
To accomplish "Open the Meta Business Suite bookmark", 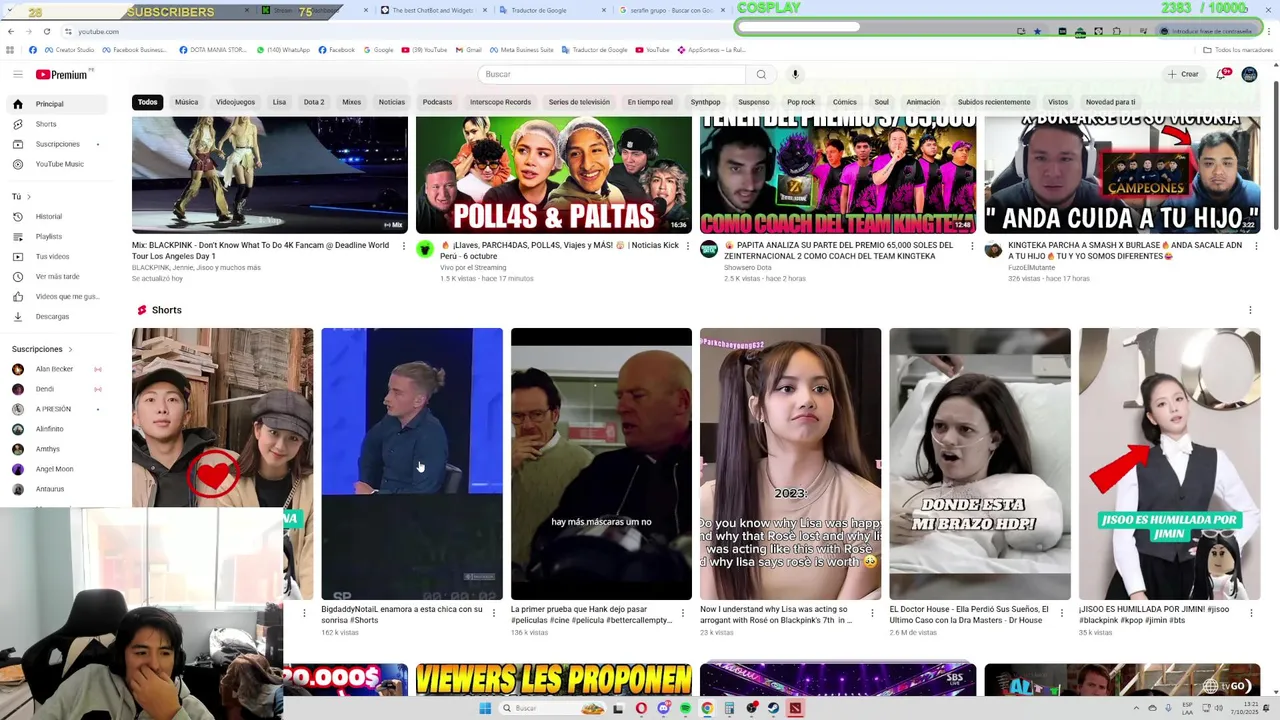I will point(521,49).
